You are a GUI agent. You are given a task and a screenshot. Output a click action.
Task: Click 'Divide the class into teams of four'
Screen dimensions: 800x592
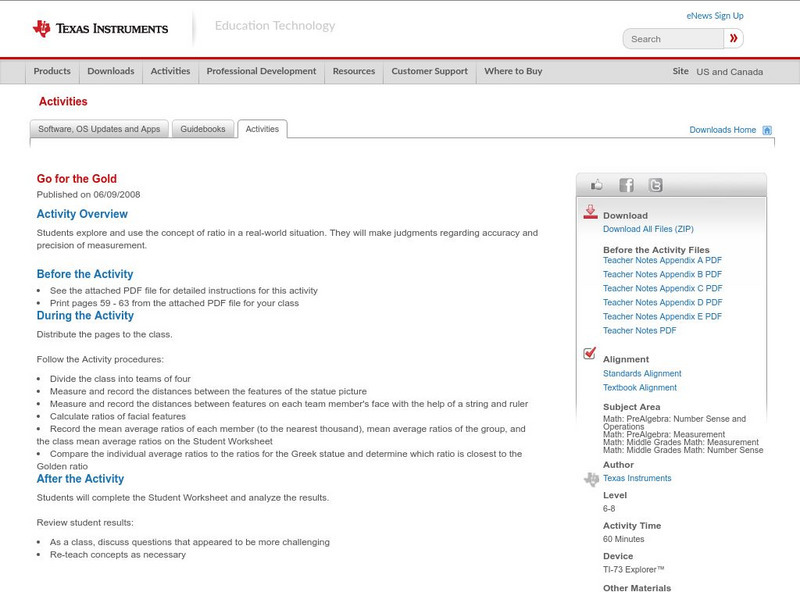click(x=120, y=379)
